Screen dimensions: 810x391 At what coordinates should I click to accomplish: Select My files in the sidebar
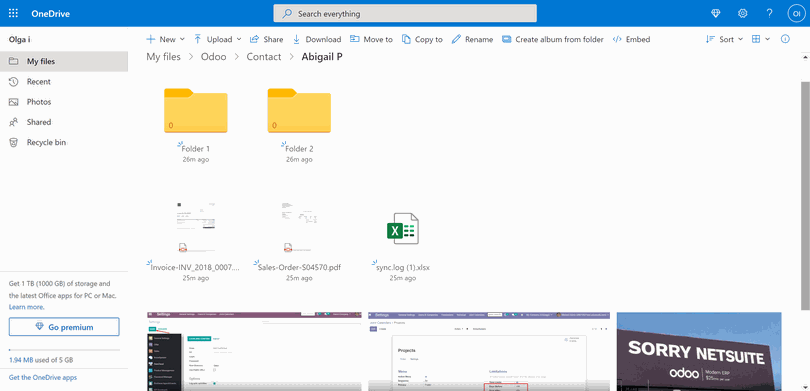[x=64, y=61]
